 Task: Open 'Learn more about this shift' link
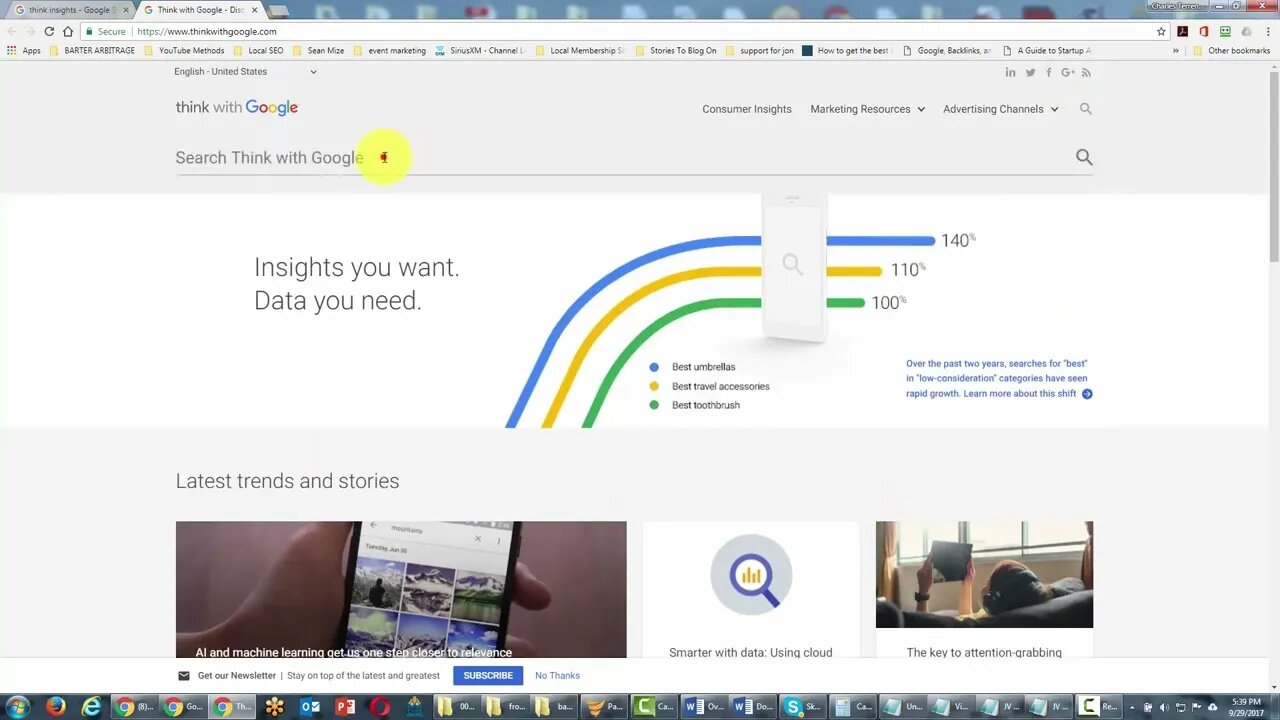click(x=1020, y=394)
